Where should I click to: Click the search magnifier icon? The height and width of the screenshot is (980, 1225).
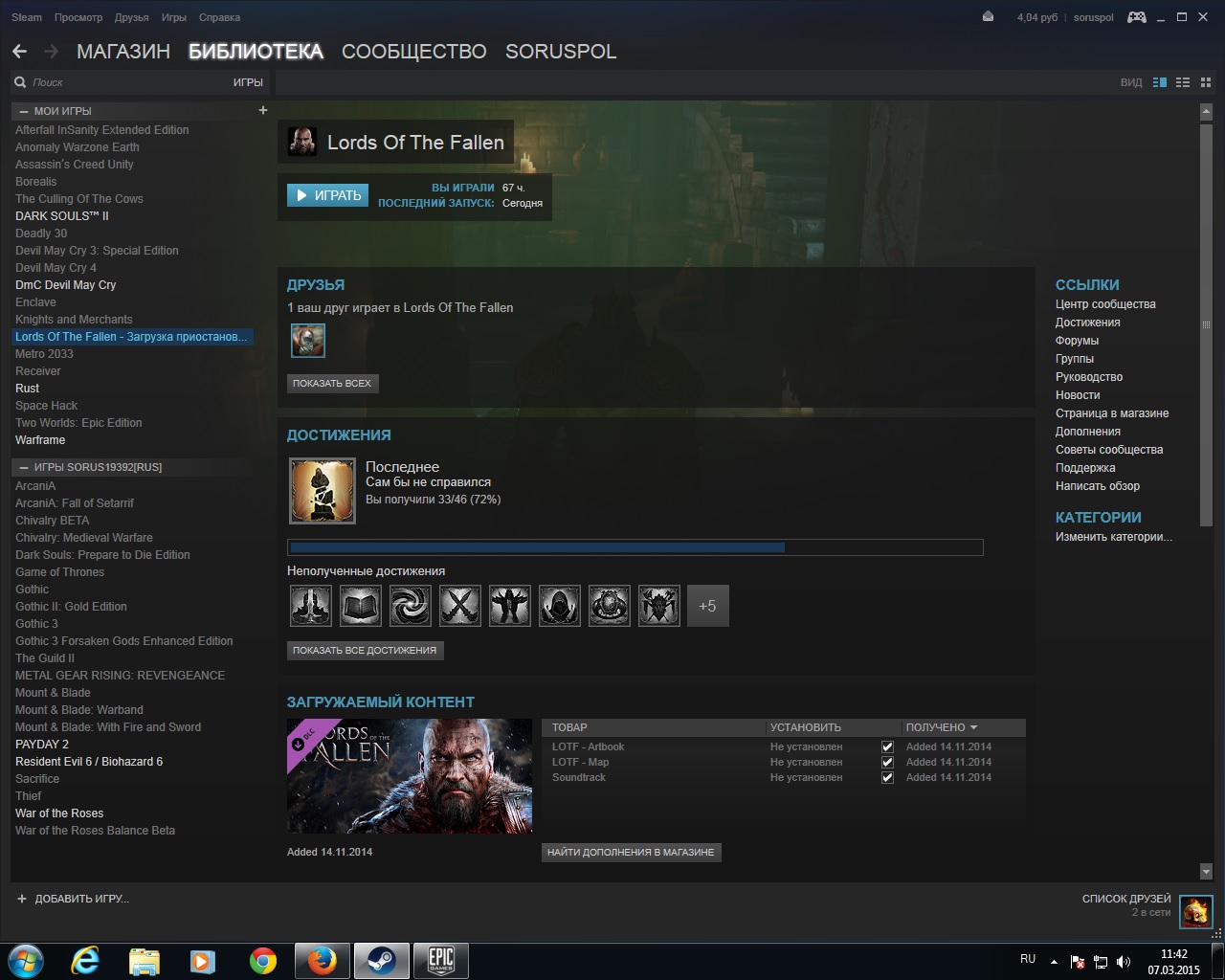click(x=20, y=82)
